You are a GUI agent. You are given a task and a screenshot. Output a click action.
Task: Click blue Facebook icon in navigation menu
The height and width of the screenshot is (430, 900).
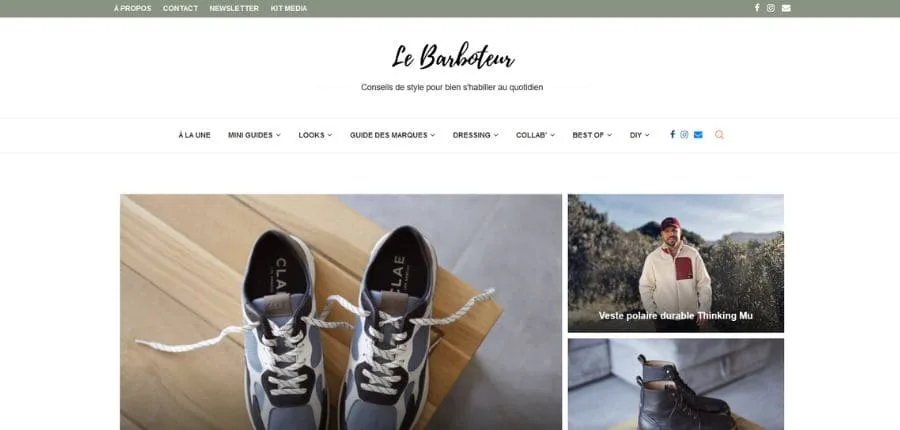(672, 134)
